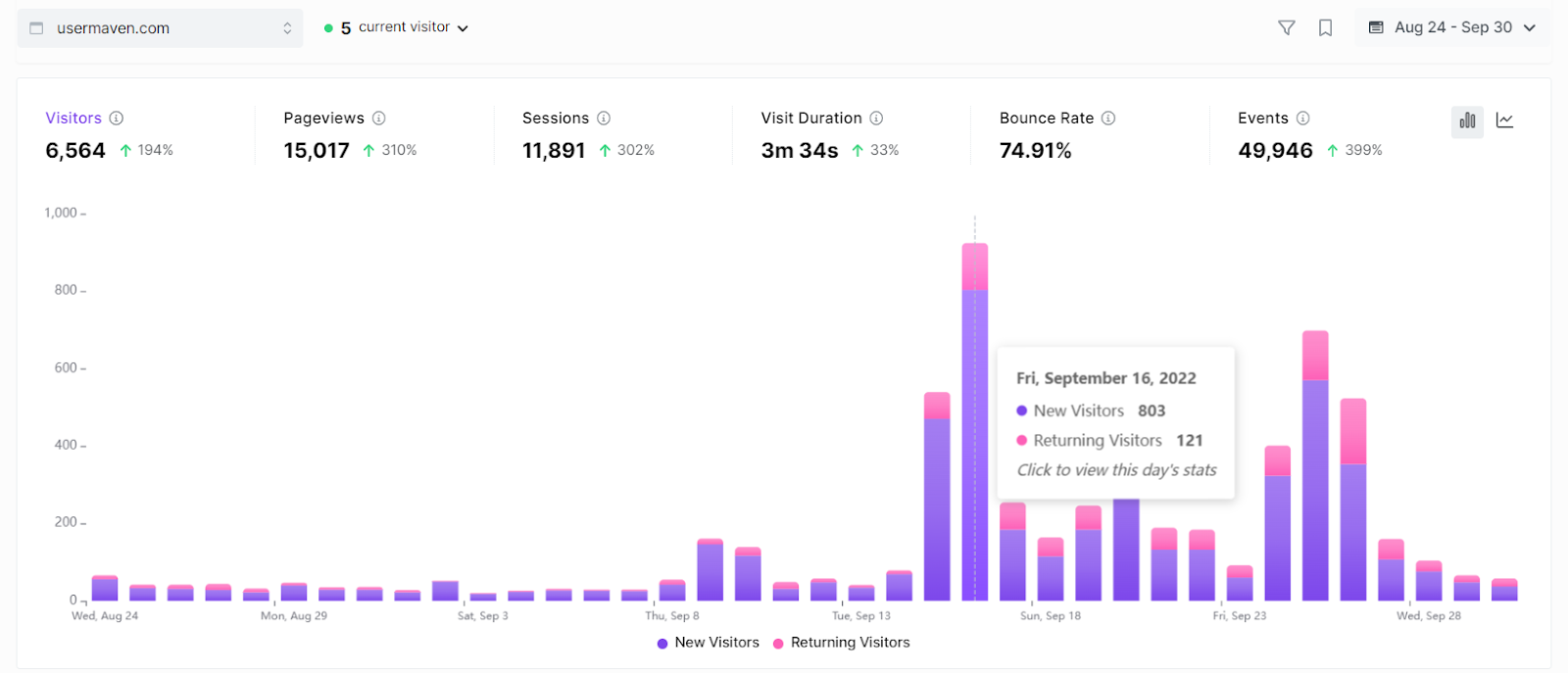Select the Sessions metric tab

556,119
